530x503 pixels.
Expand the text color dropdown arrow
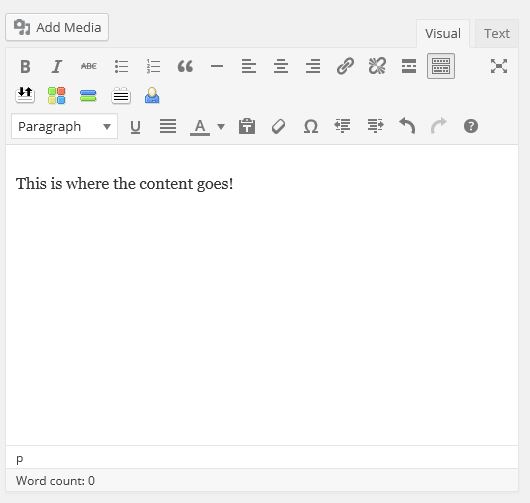click(x=221, y=127)
